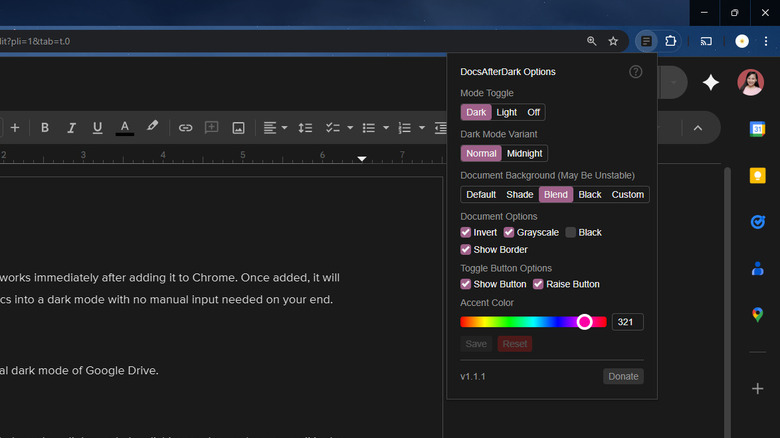The height and width of the screenshot is (438, 780).
Task: Enable the Black document option checkbox
Action: (570, 232)
